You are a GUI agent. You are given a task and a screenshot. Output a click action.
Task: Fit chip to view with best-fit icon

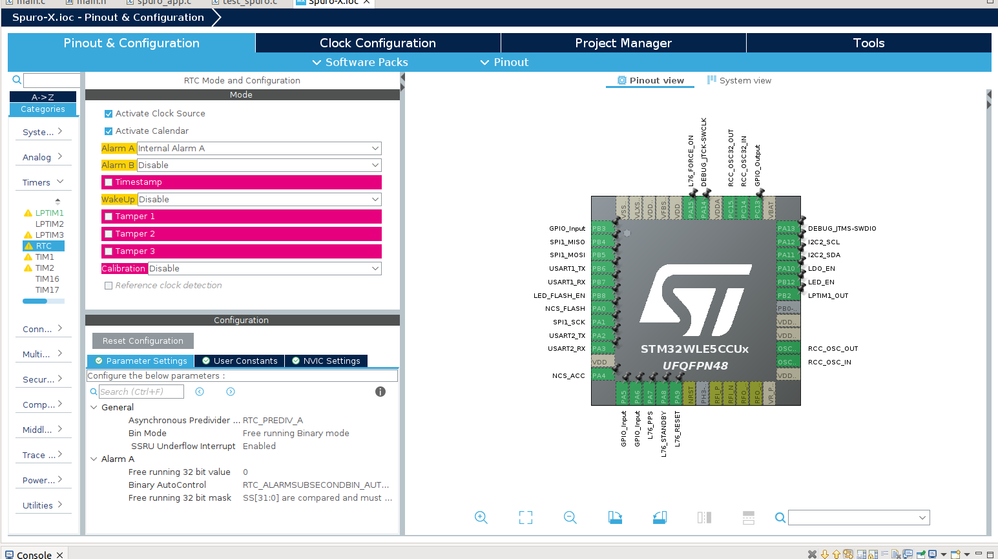525,518
